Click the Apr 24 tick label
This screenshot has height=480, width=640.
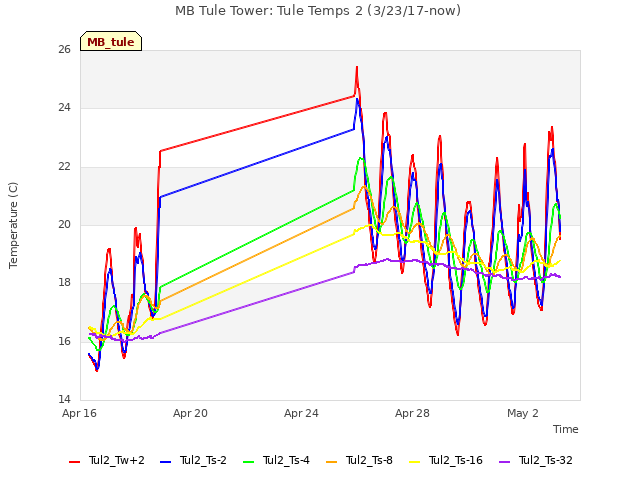(301, 413)
